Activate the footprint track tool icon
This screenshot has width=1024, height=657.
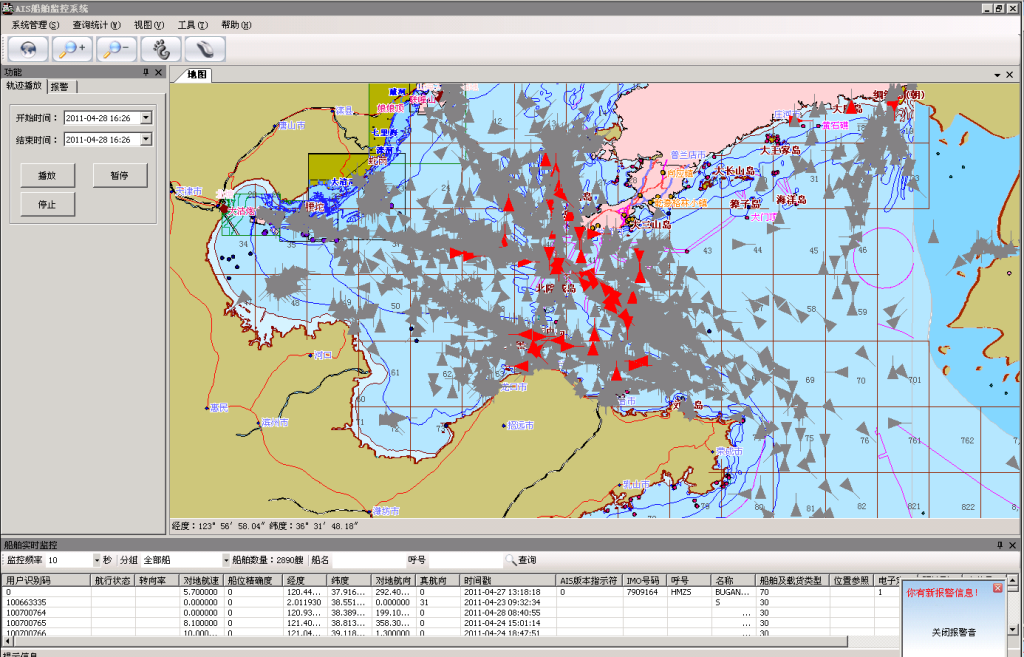tap(160, 49)
